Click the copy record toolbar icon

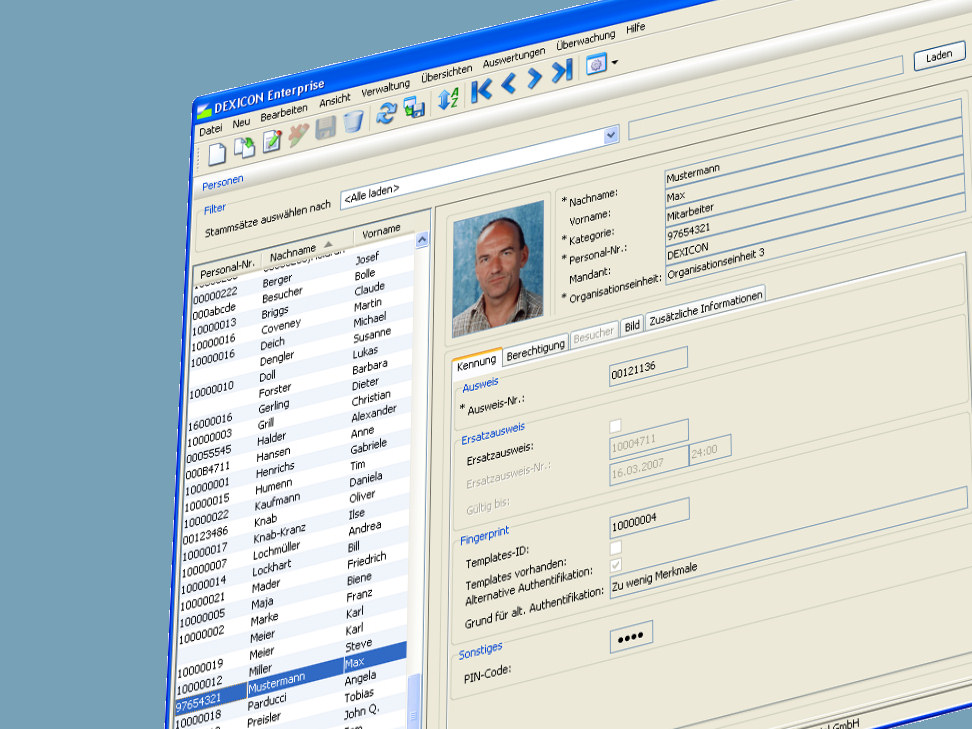pos(244,146)
